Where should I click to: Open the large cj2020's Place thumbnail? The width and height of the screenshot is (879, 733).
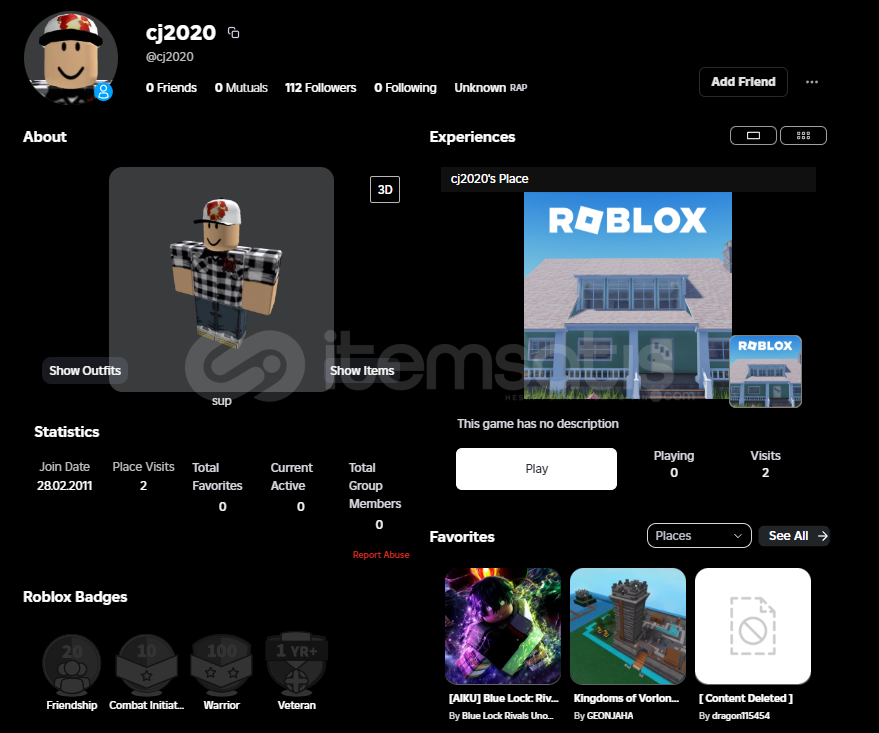click(628, 295)
